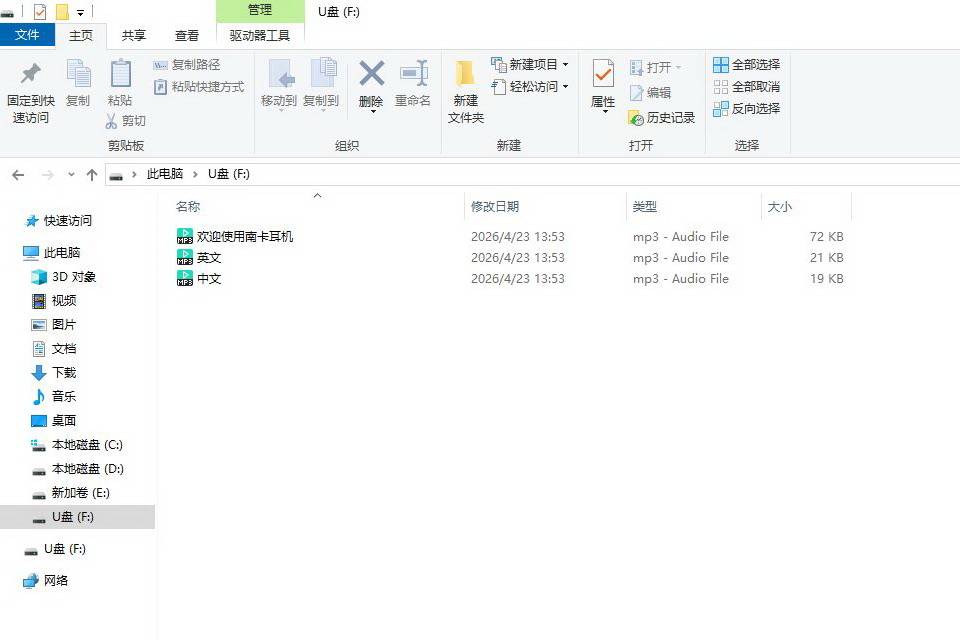Click 此电脑 in the address bar
Screen dimensions: 960x640
(165, 174)
